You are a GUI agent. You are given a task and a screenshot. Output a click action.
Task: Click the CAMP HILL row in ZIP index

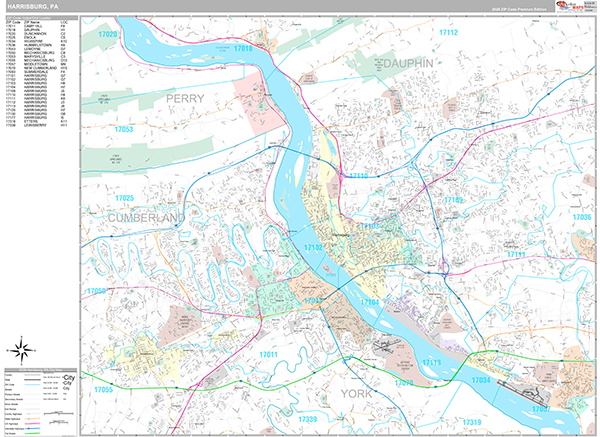[x=37, y=26]
